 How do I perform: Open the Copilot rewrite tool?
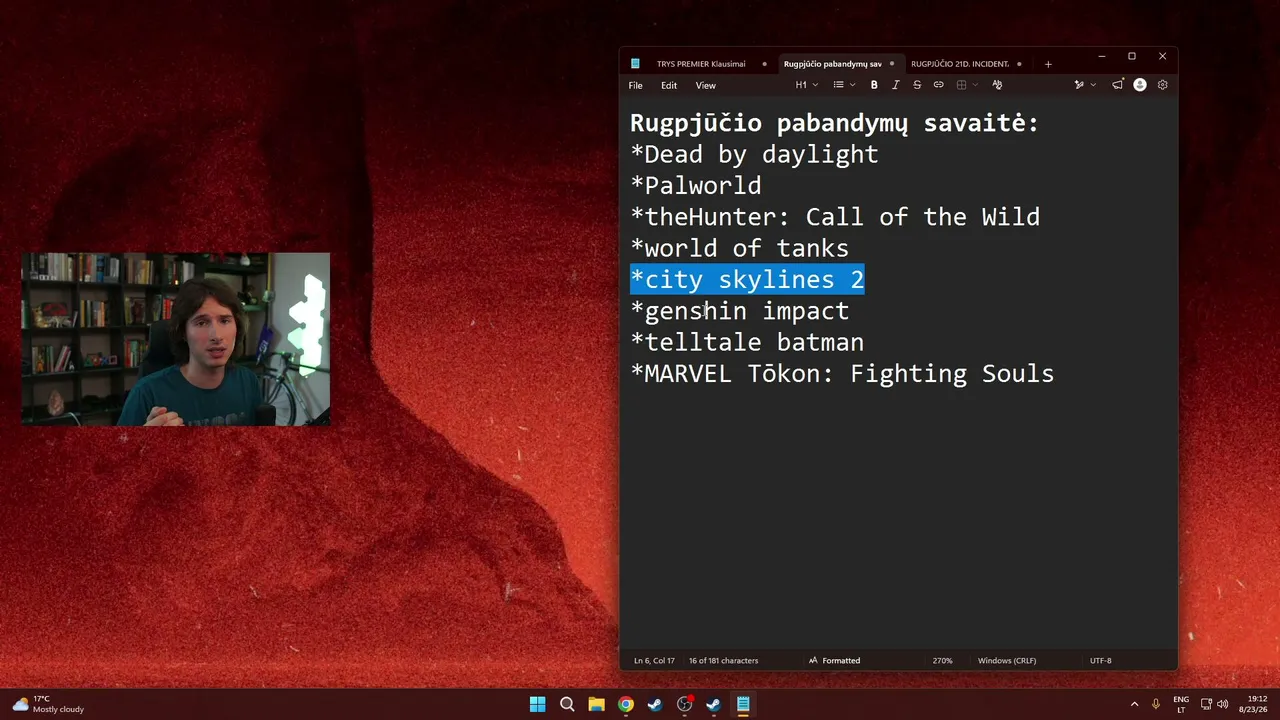click(1079, 85)
